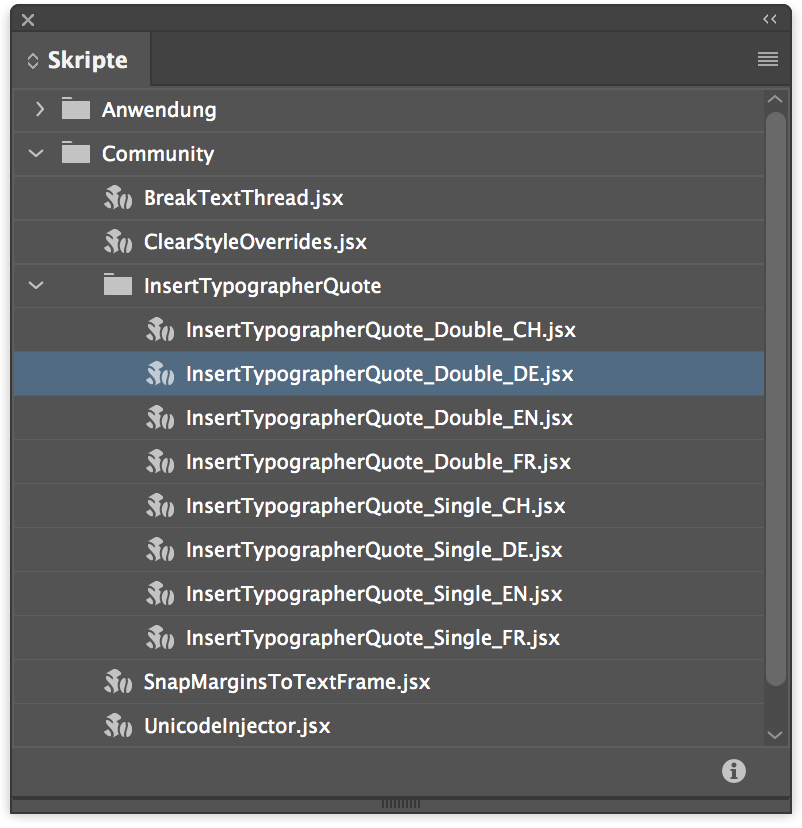Screen dimensions: 802x828
Task: Select InsertTypographerQuote_Single_FR.jsx
Action: click(380, 637)
